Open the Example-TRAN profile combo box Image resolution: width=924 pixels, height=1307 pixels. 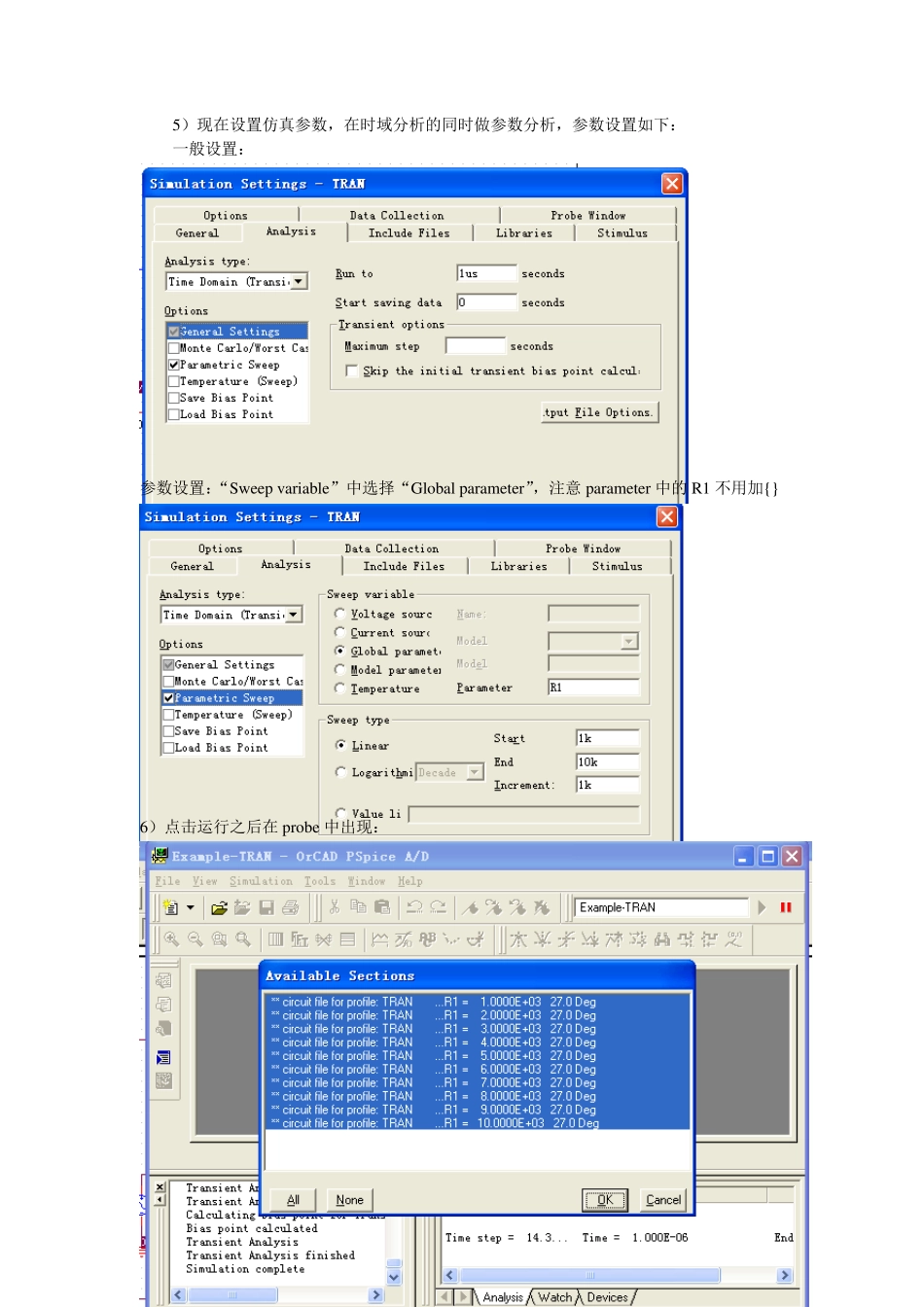pyautogui.click(x=661, y=907)
